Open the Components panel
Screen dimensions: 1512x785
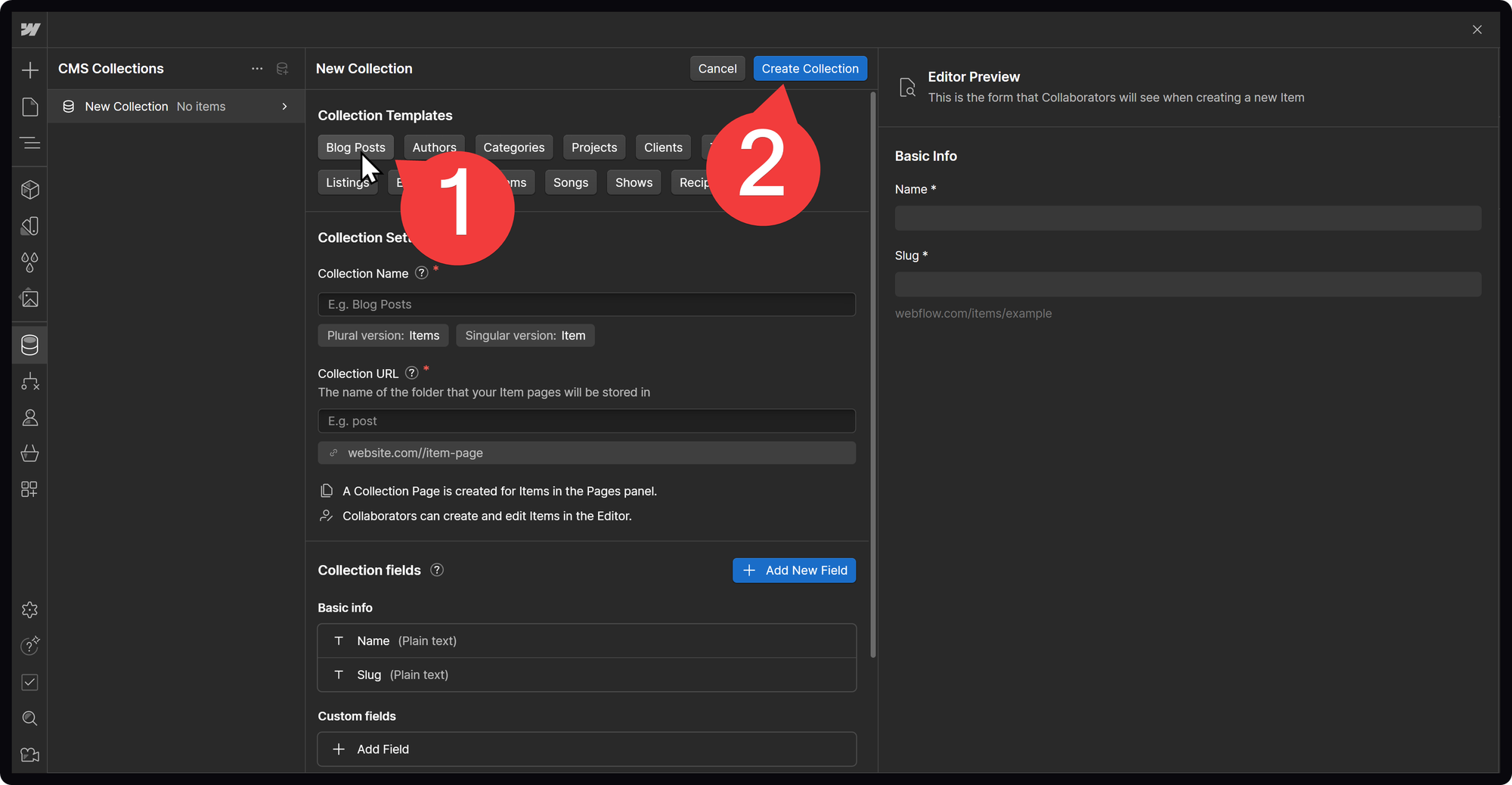(30, 190)
